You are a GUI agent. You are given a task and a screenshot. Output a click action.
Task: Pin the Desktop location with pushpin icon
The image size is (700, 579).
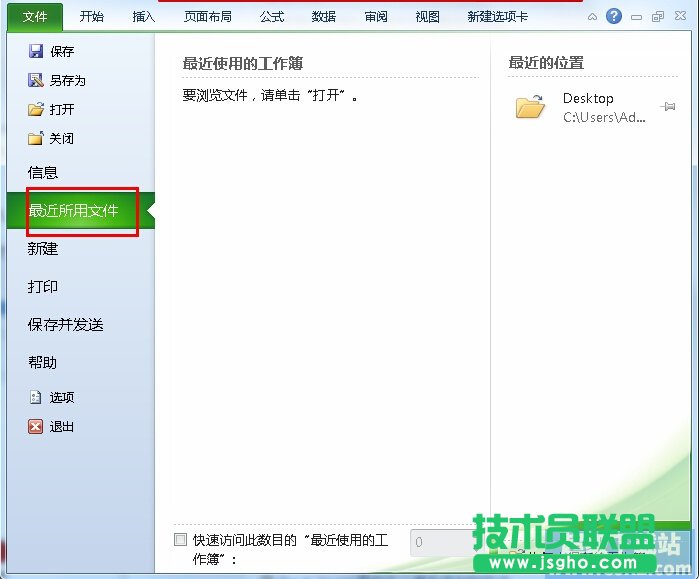tap(668, 106)
